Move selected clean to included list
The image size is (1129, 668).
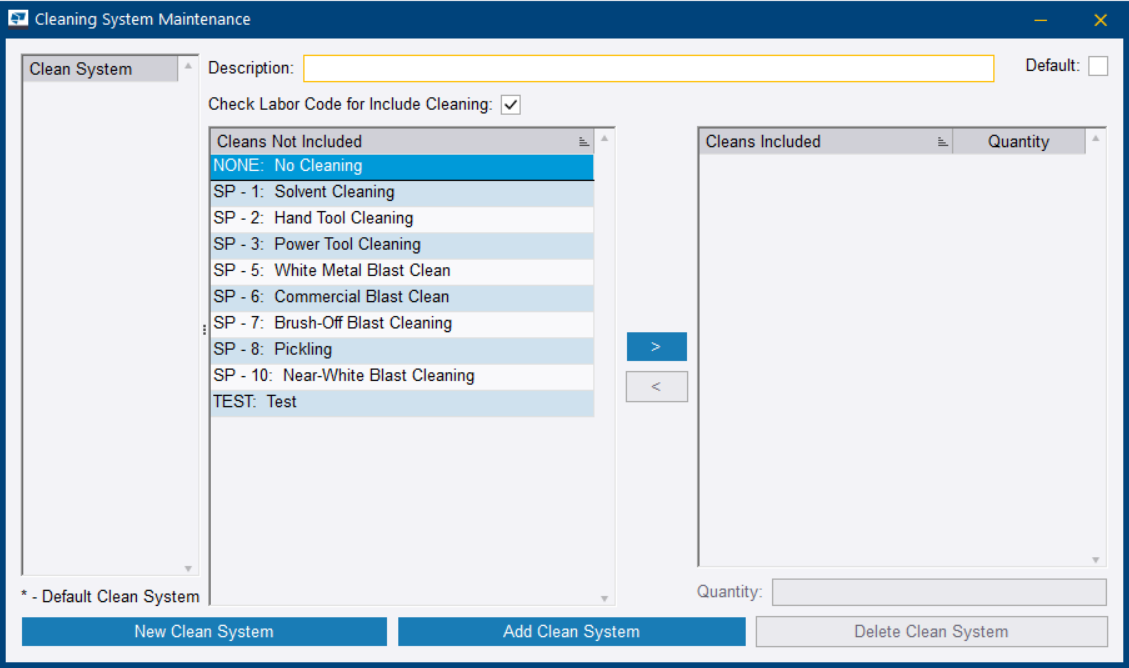click(656, 347)
